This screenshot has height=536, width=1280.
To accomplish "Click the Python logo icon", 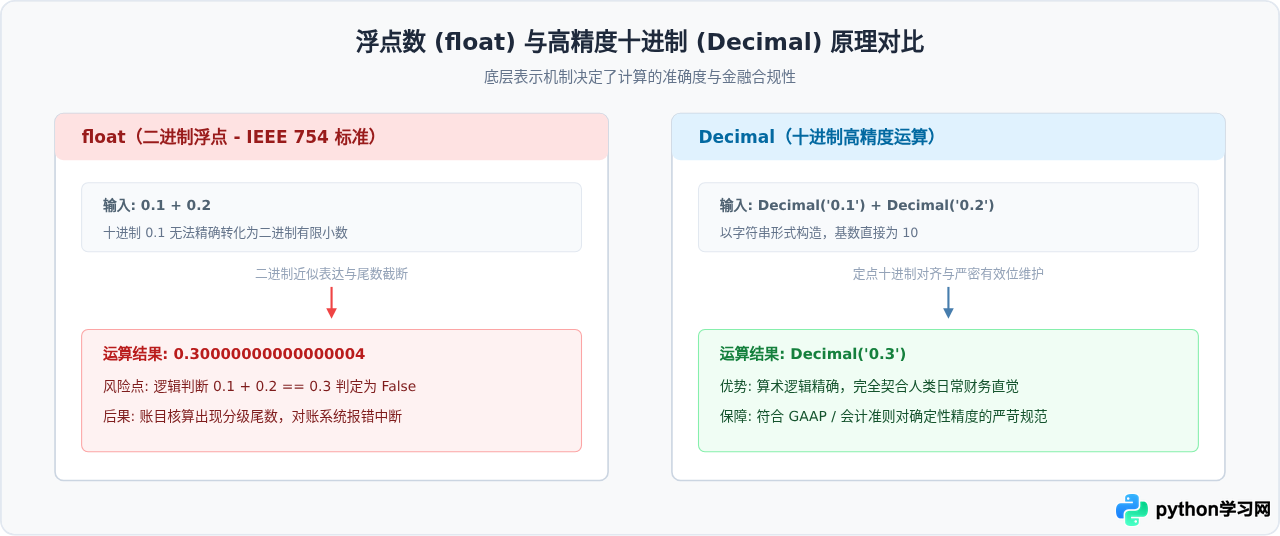I will click(1132, 509).
